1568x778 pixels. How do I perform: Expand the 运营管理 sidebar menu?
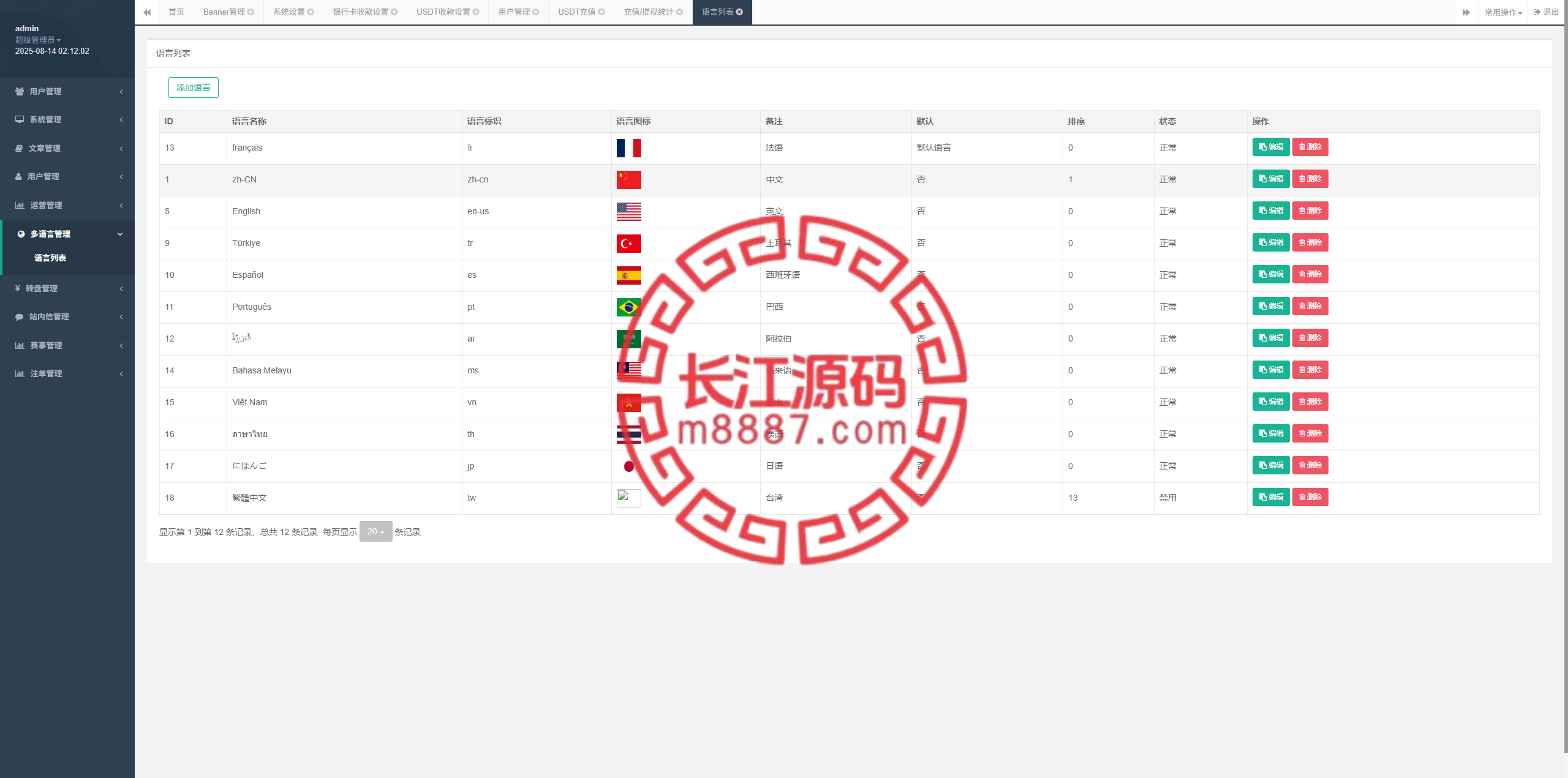pyautogui.click(x=67, y=205)
